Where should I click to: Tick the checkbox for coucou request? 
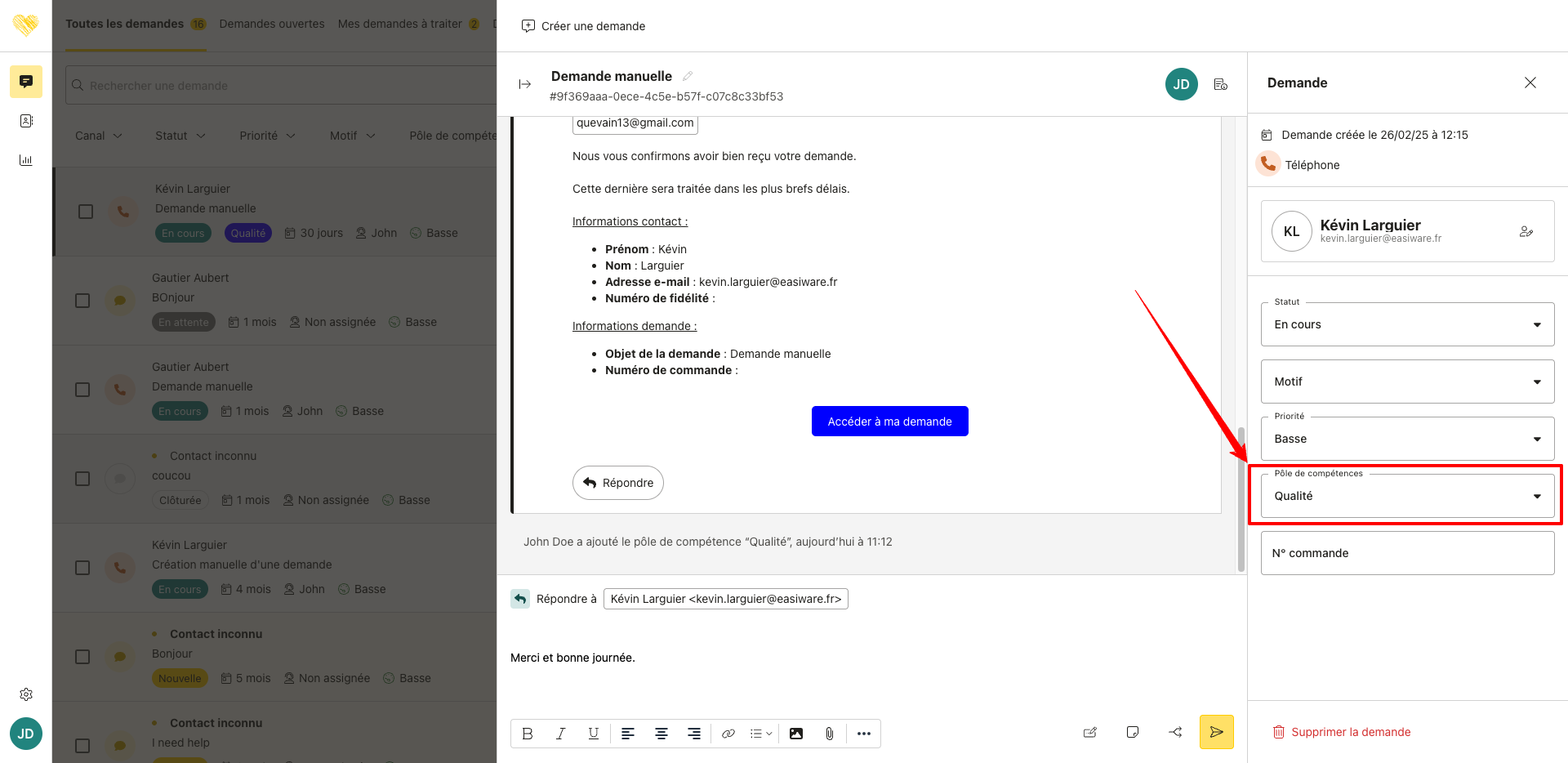pyautogui.click(x=82, y=479)
